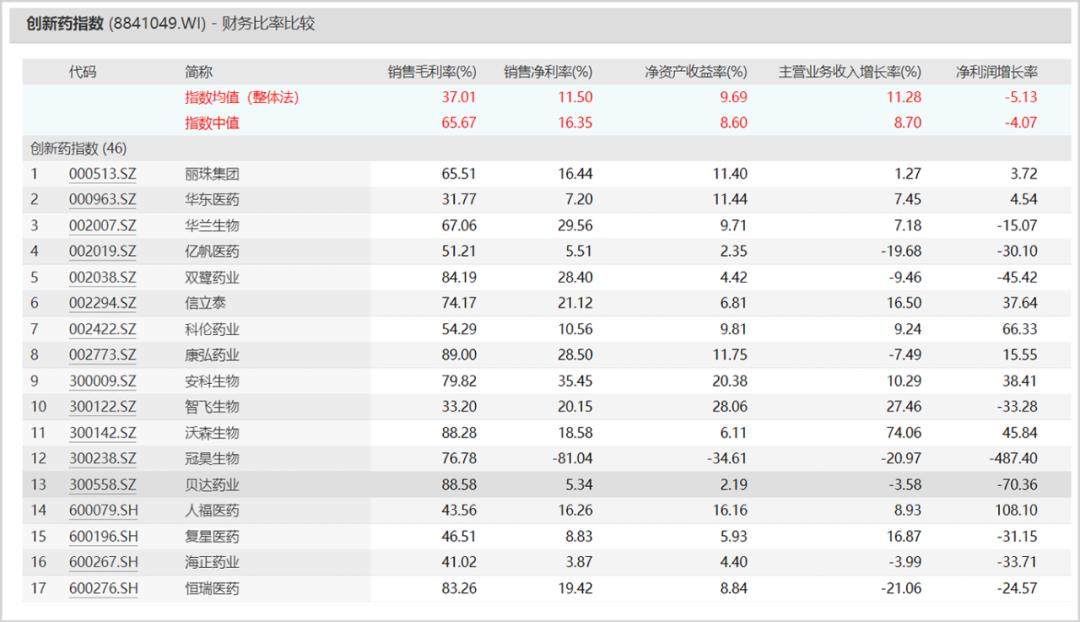Viewport: 1080px width, 622px height.
Task: Open stock code link 600079.SH
Action: pyautogui.click(x=103, y=510)
